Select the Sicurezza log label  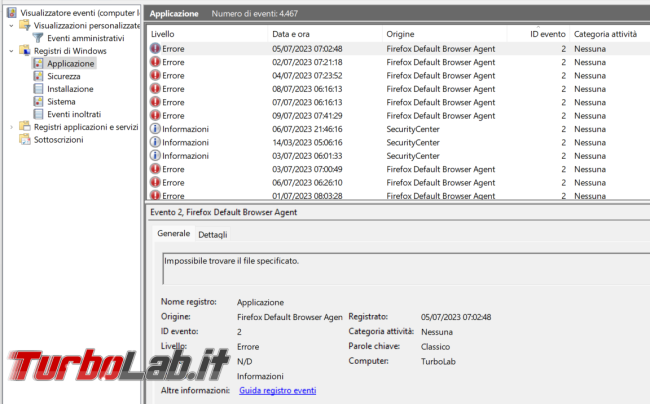pos(63,76)
